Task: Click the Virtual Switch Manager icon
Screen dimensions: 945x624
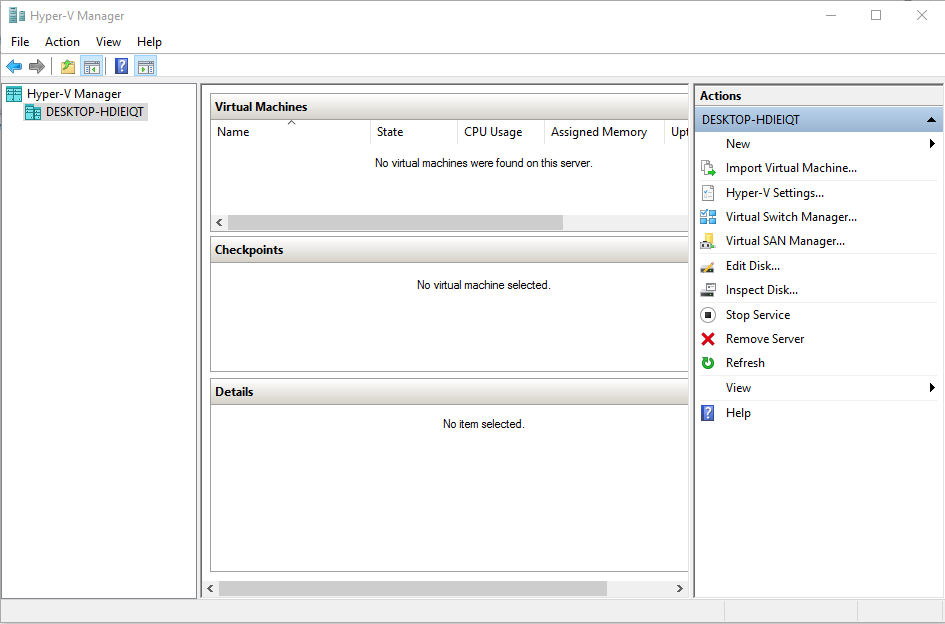Action: pyautogui.click(x=708, y=217)
